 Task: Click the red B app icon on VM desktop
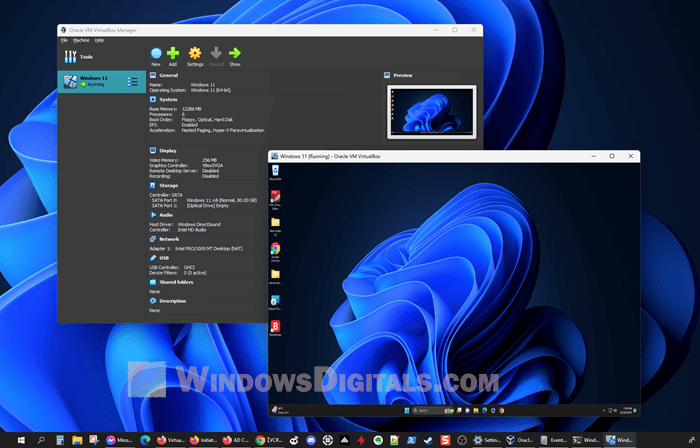tap(275, 328)
